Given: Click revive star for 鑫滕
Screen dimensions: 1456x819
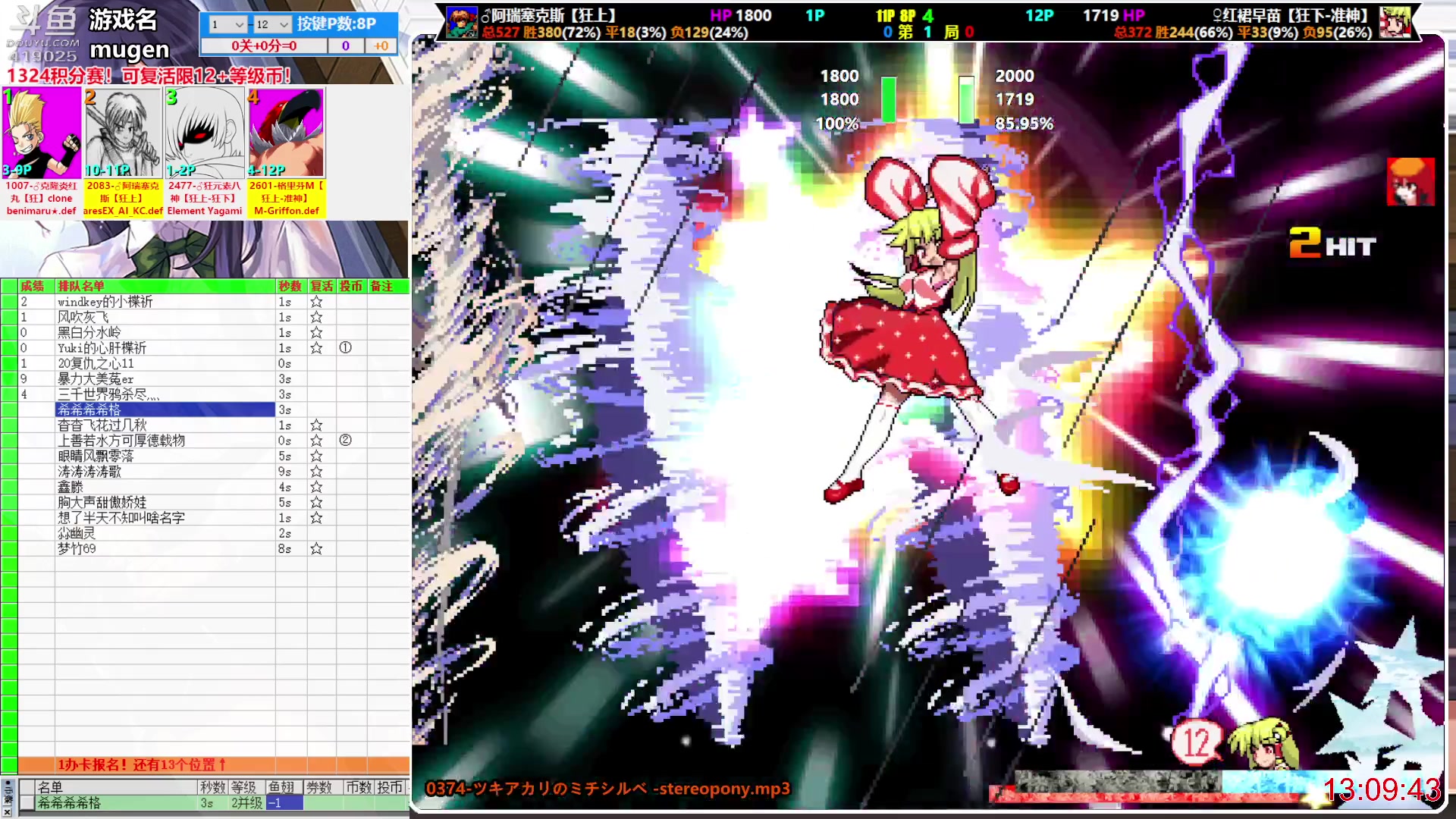Looking at the screenshot, I should pos(316,487).
